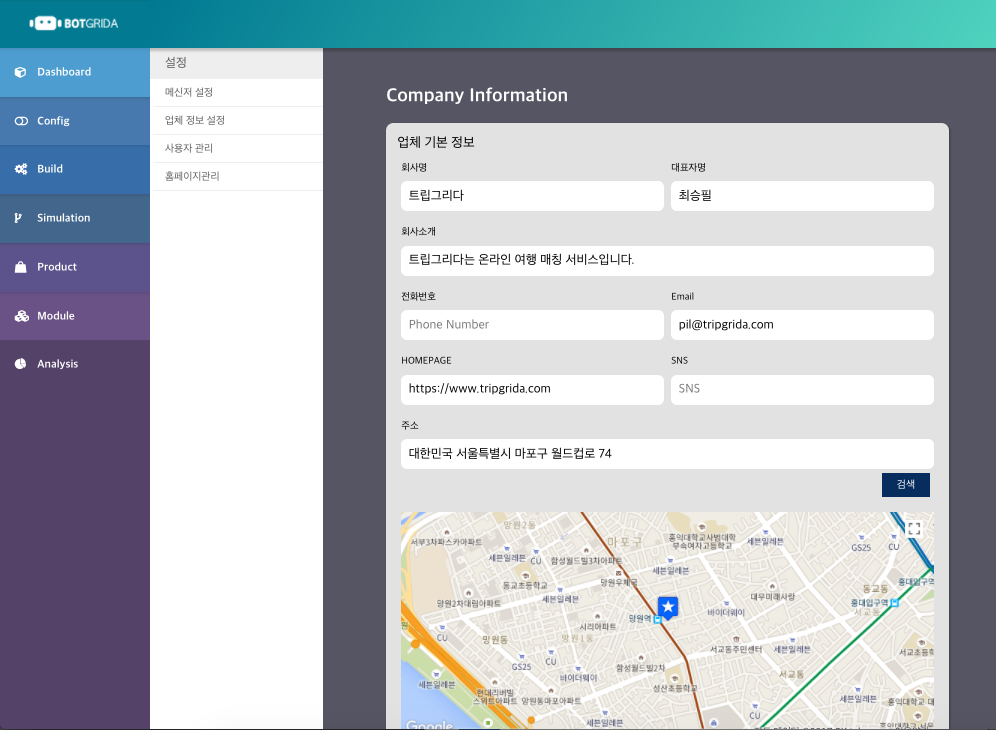996x730 pixels.
Task: Toggle the map fullscreen icon
Action: point(914,529)
